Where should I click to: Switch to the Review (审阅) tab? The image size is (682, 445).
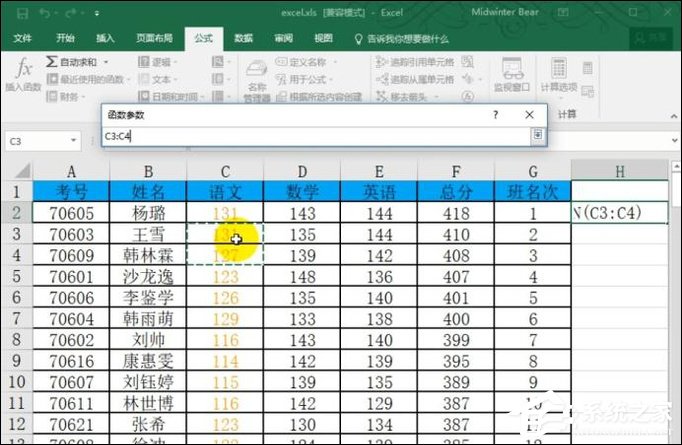click(284, 38)
